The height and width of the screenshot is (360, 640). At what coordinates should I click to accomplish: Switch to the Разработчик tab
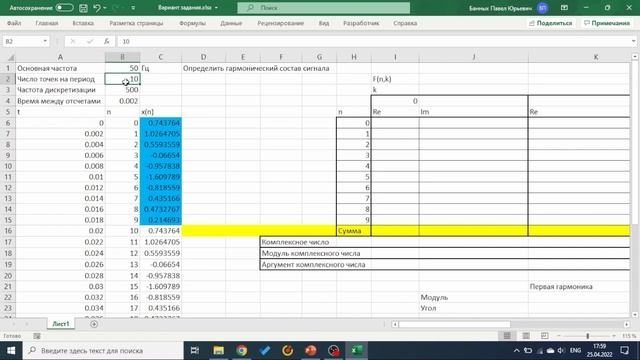[361, 23]
